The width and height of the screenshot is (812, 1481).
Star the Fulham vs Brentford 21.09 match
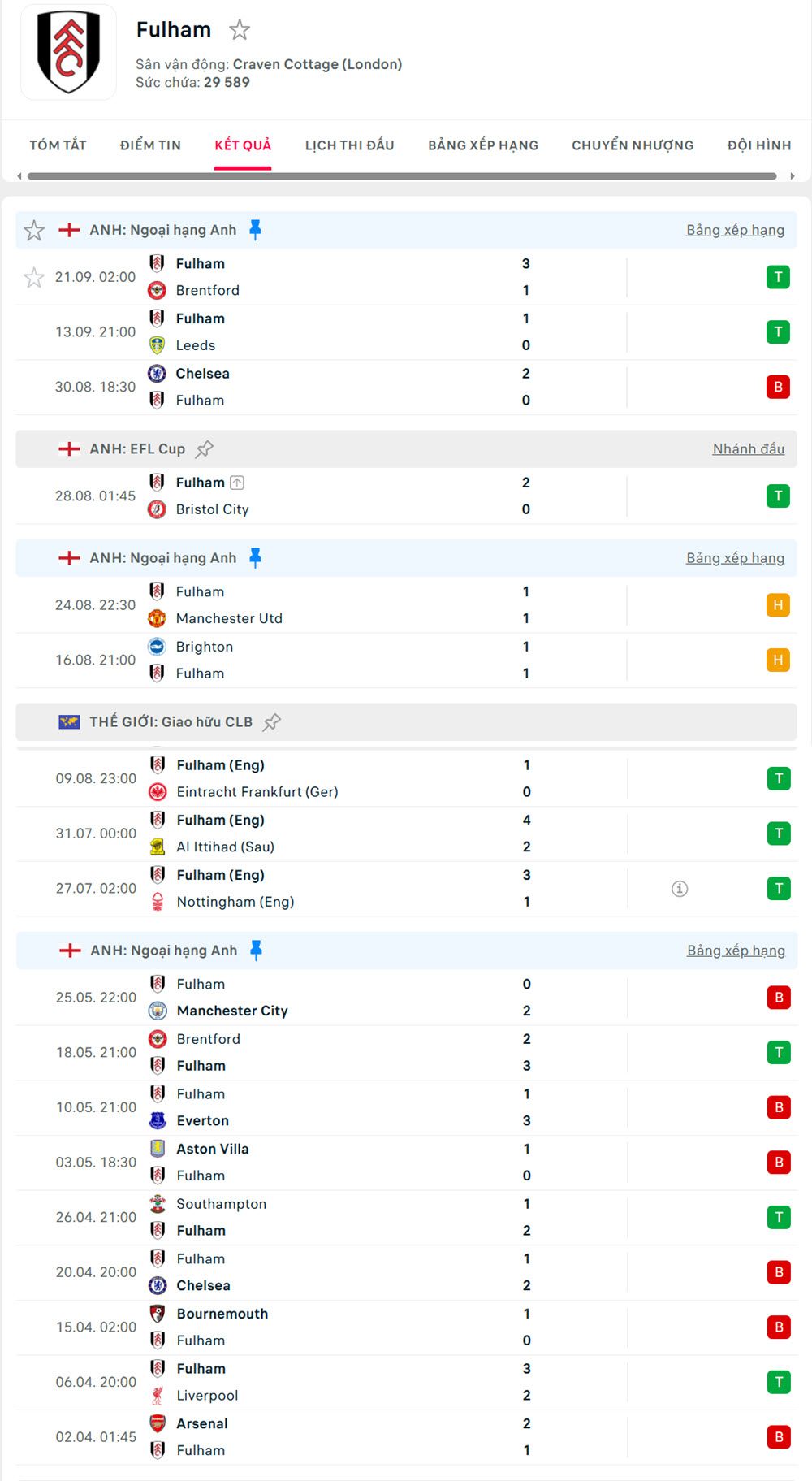tap(34, 278)
